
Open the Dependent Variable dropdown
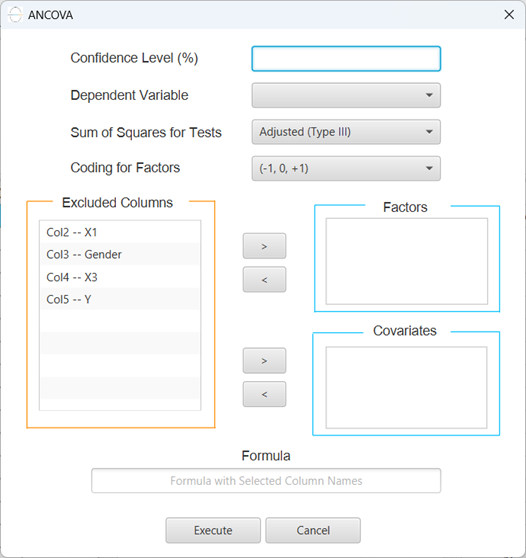pyautogui.click(x=346, y=95)
